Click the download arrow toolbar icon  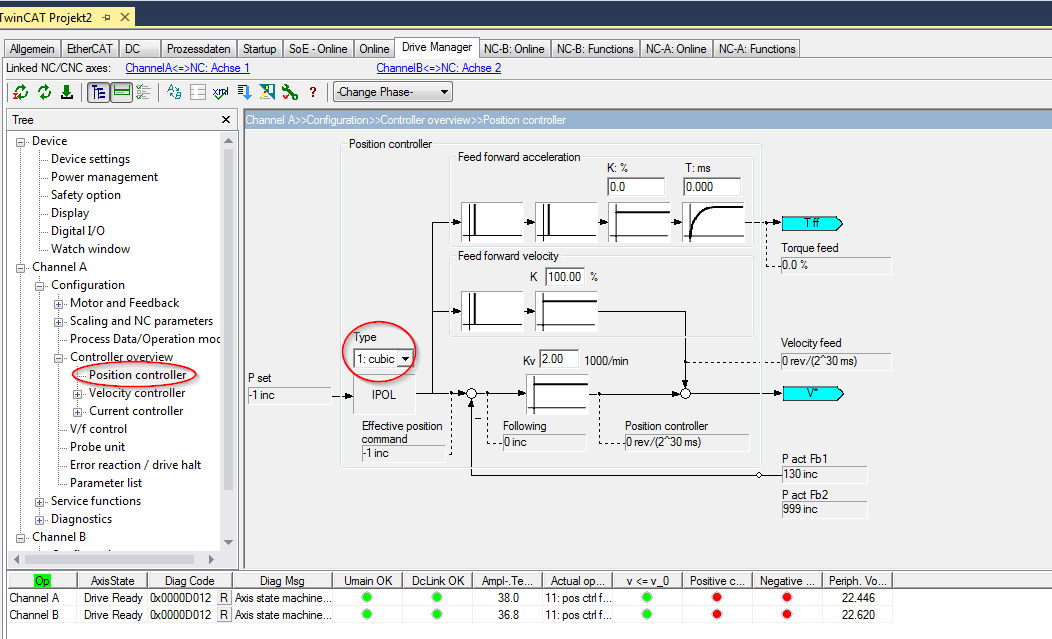tap(66, 92)
